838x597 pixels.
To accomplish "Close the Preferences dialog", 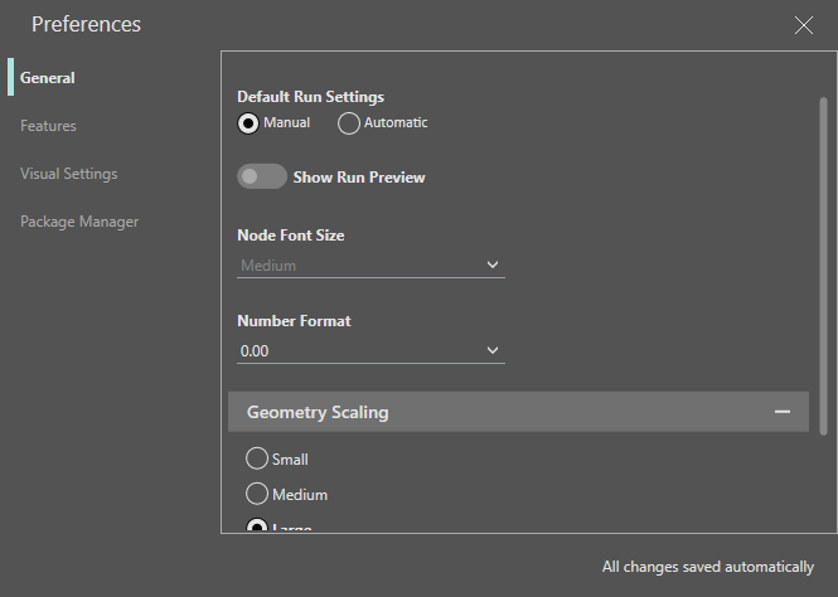I will click(803, 25).
